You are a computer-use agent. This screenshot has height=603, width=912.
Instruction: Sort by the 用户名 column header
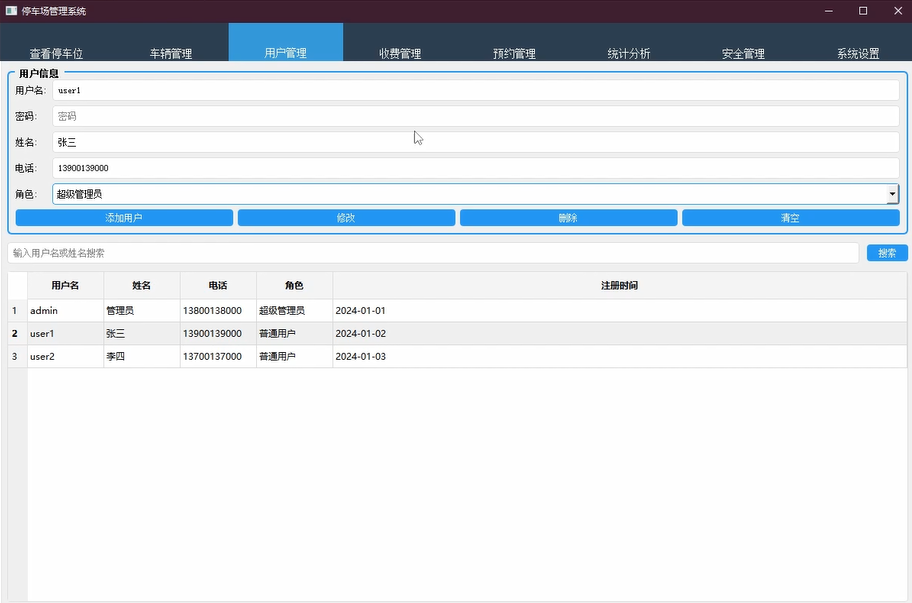click(66, 286)
